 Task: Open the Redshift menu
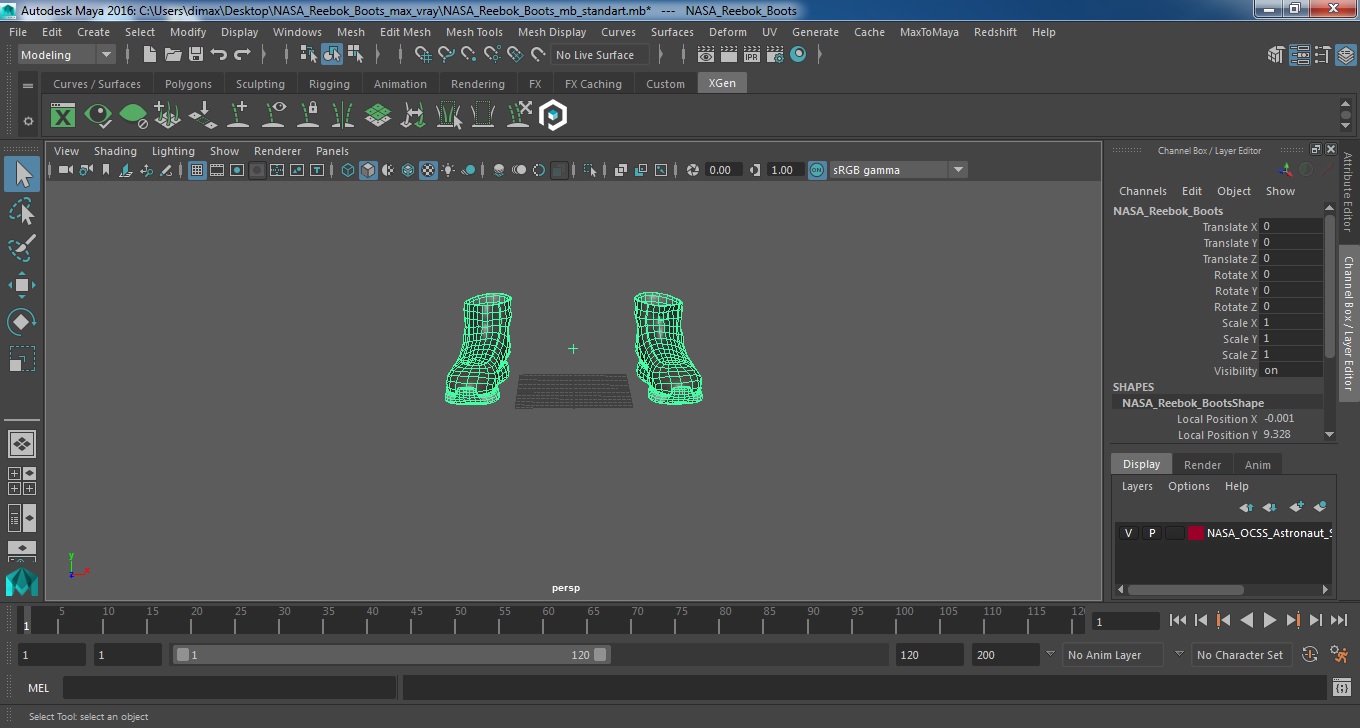click(x=995, y=32)
